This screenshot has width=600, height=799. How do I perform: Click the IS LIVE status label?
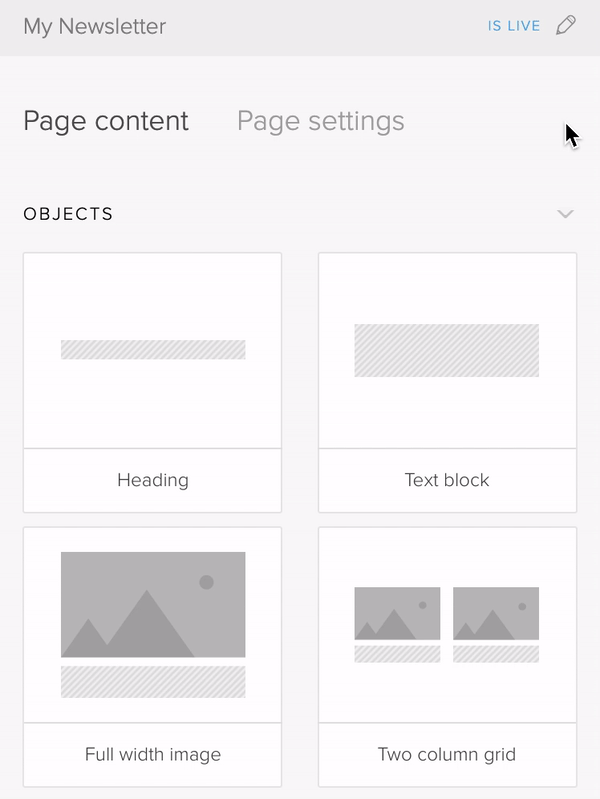(x=513, y=26)
